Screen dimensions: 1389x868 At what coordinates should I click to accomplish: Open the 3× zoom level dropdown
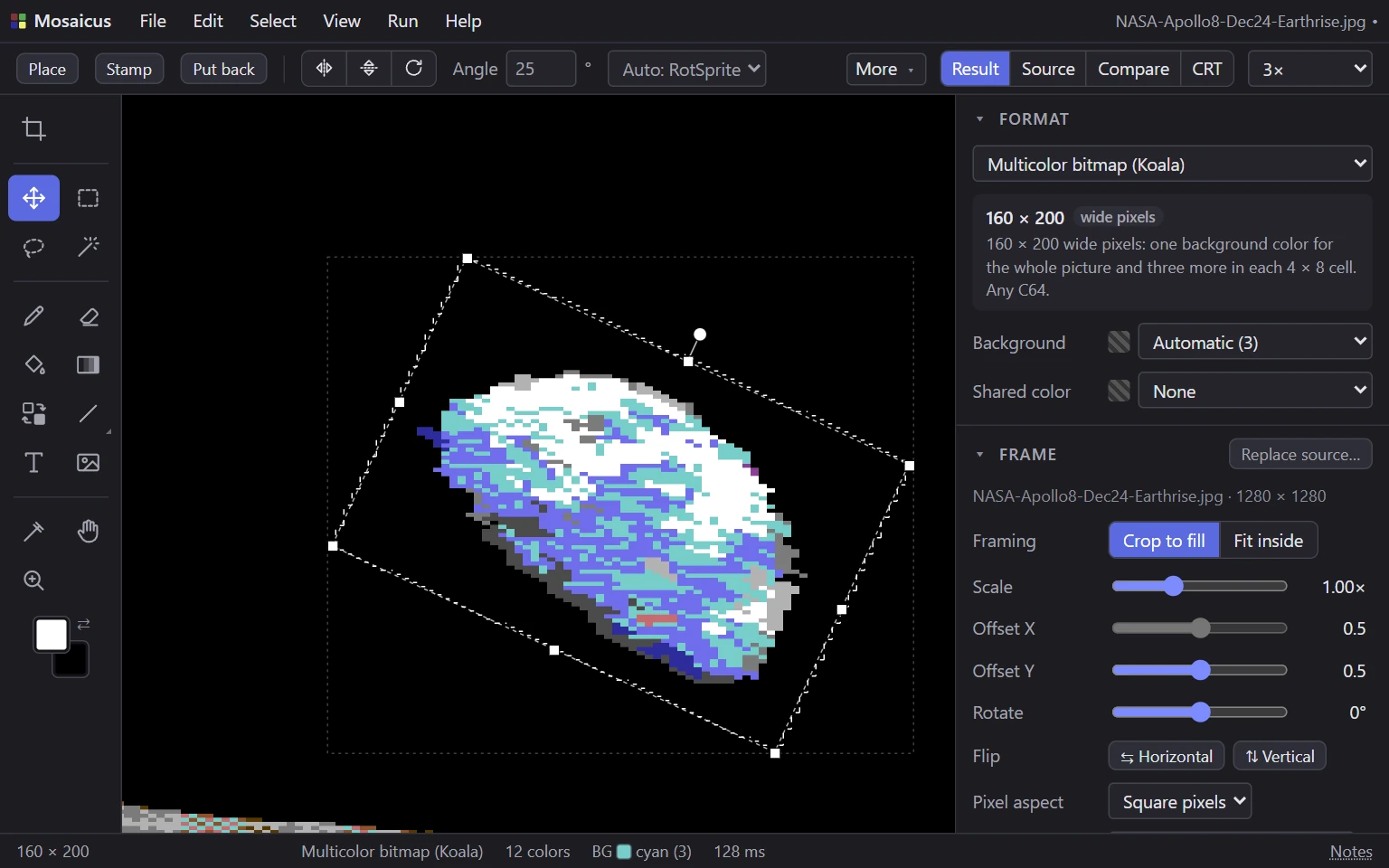click(x=1310, y=69)
